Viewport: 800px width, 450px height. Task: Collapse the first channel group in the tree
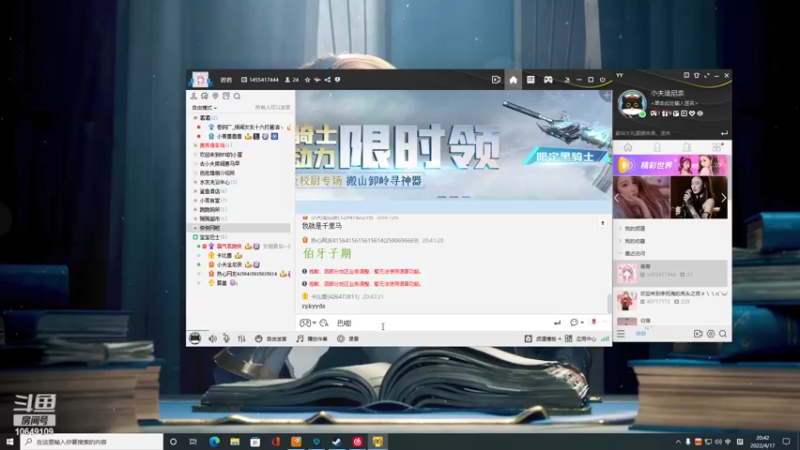click(x=195, y=118)
